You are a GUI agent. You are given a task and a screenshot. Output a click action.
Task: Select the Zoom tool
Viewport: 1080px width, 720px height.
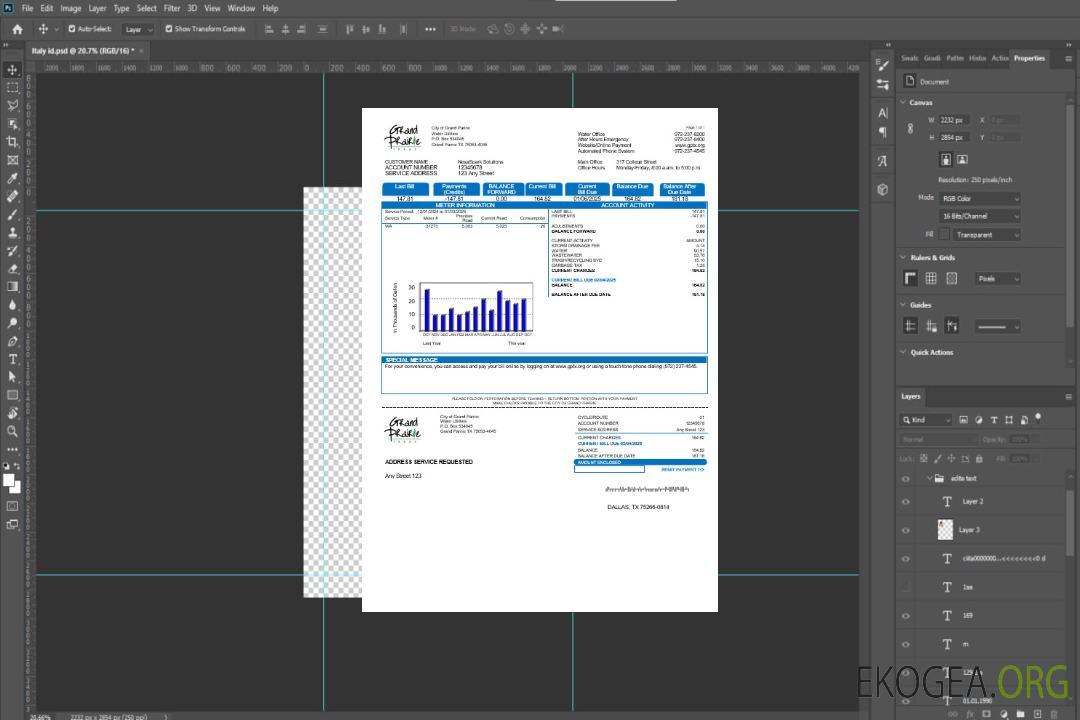(x=12, y=431)
